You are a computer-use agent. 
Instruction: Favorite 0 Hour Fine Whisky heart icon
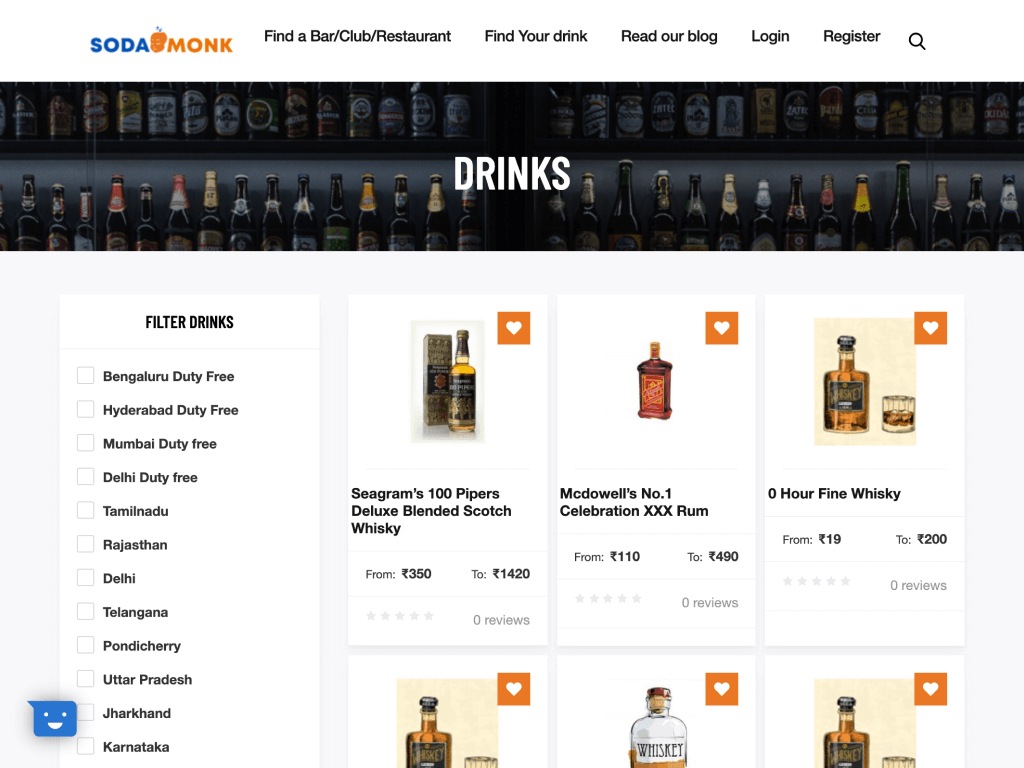pos(931,328)
